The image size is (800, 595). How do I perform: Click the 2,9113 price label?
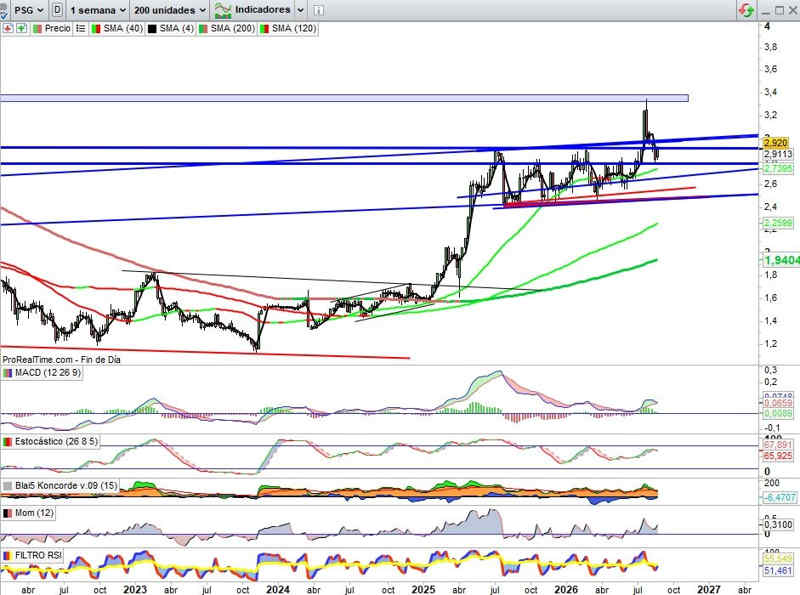click(779, 154)
